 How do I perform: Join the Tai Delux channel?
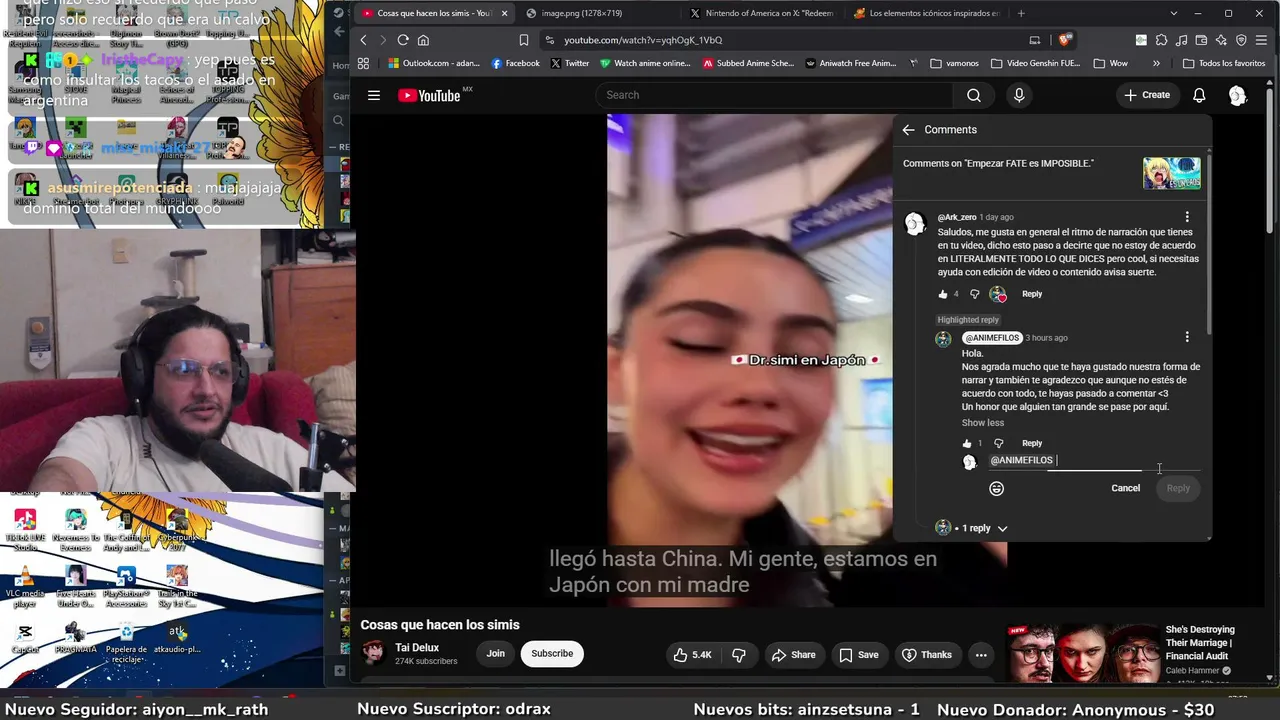496,654
